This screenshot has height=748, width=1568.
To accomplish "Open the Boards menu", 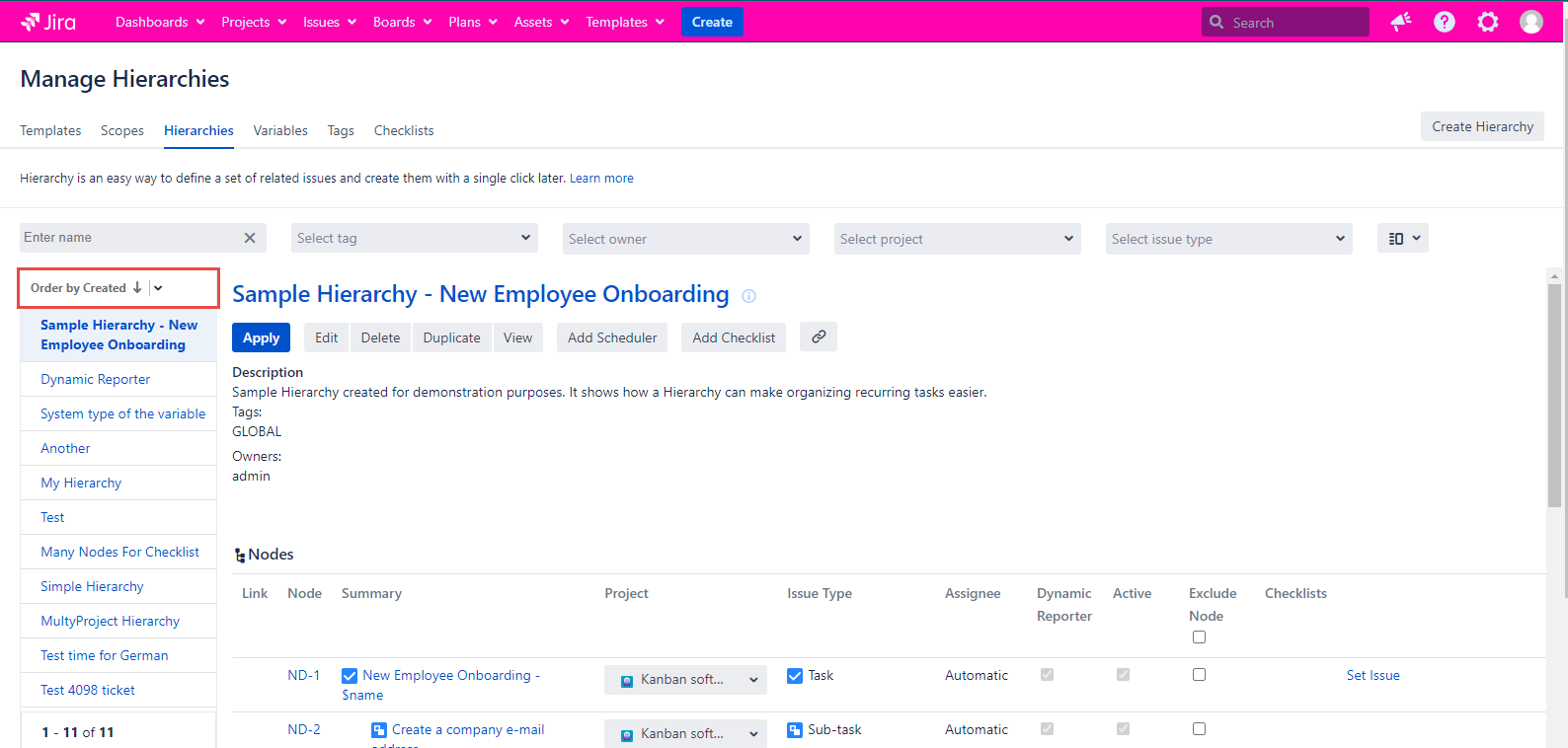I will click(x=402, y=22).
